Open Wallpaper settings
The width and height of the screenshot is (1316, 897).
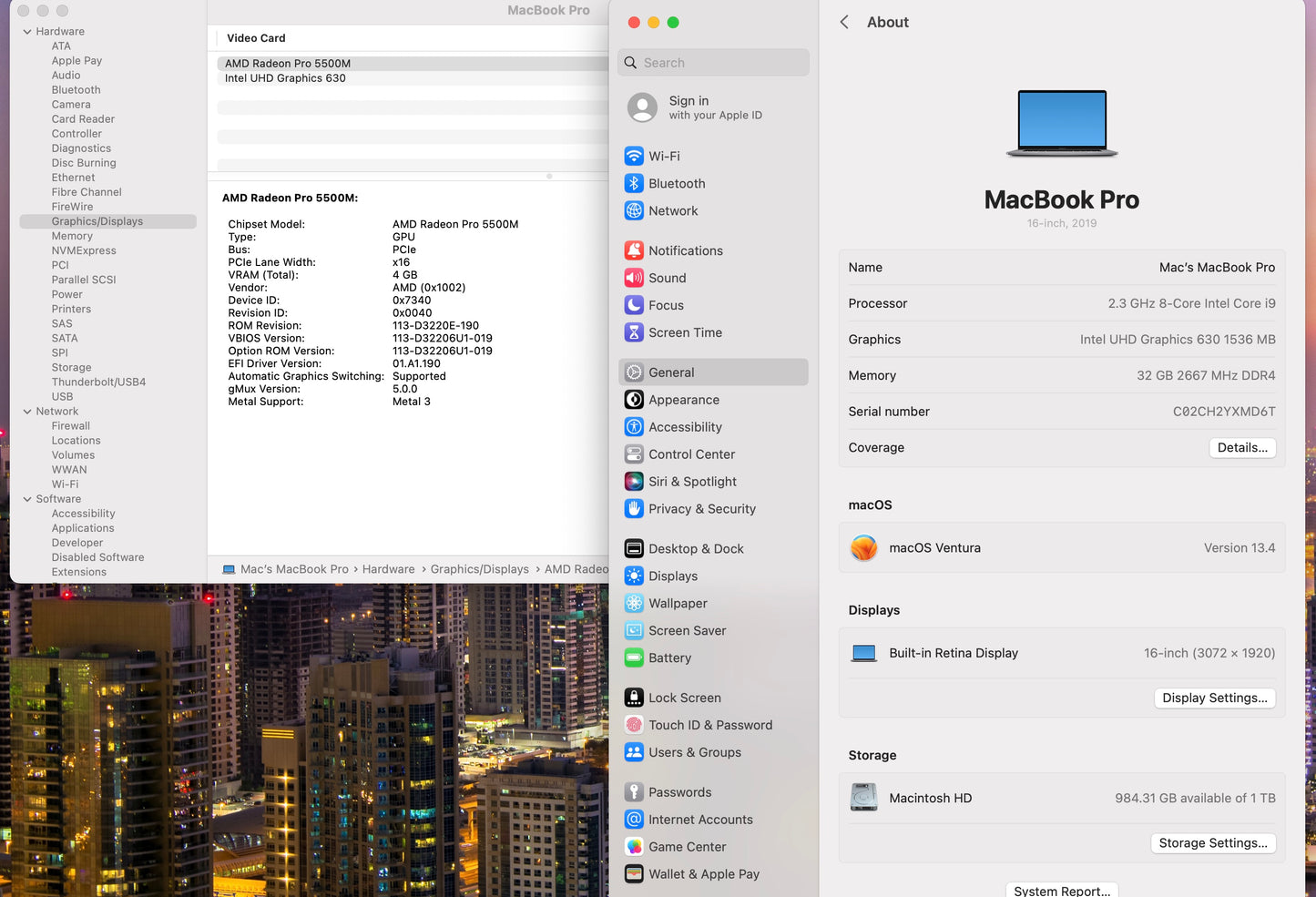(x=678, y=603)
